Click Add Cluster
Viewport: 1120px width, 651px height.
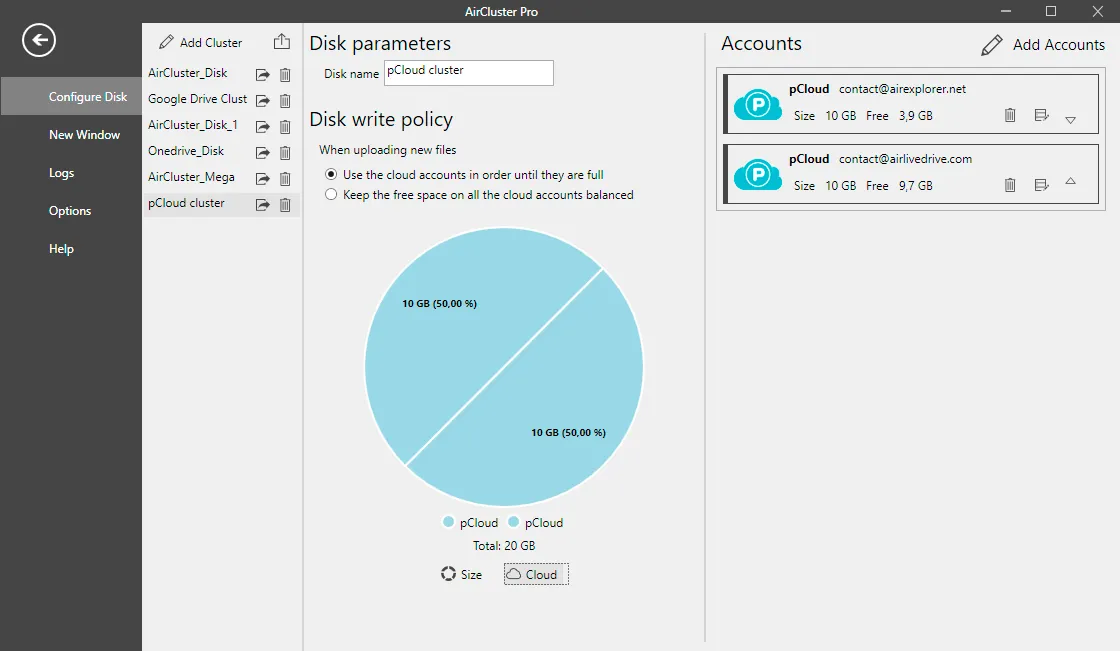(x=201, y=42)
